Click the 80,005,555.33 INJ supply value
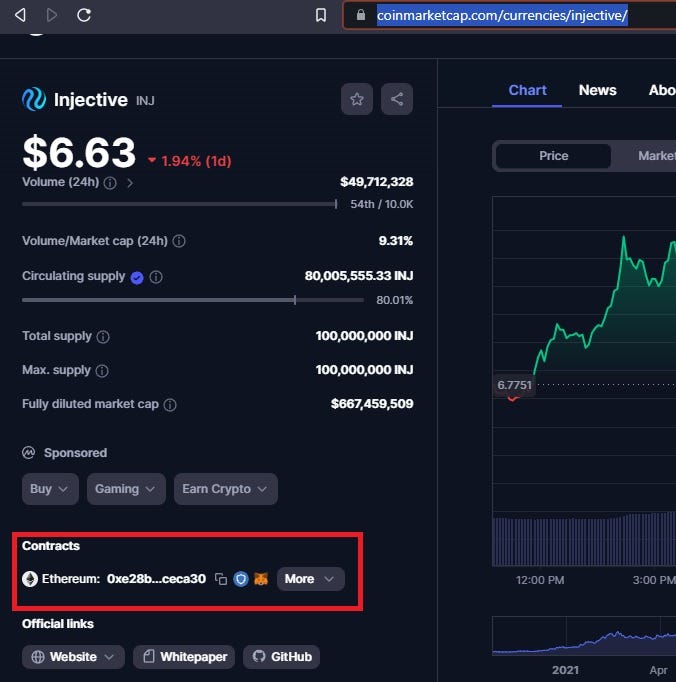Viewport: 676px width, 682px height. coord(359,276)
